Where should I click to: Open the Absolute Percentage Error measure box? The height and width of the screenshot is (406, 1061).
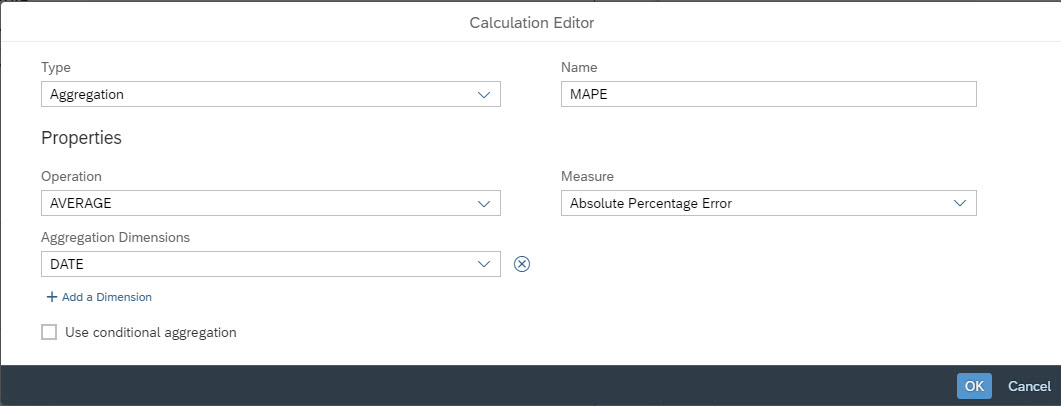[x=769, y=203]
